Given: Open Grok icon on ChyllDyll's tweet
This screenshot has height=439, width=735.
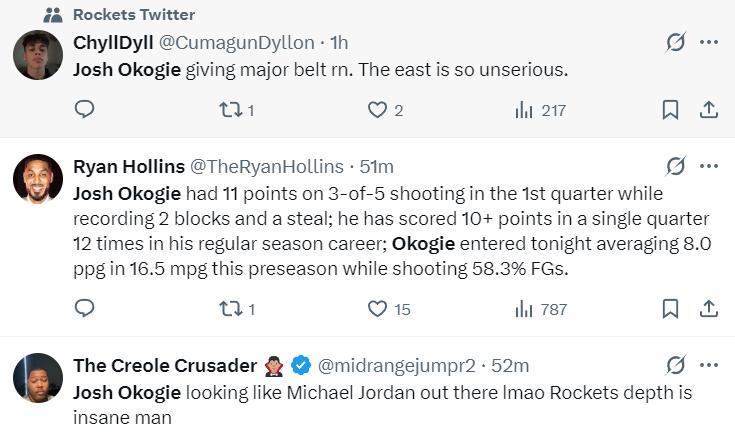Looking at the screenshot, I should coord(675,42).
